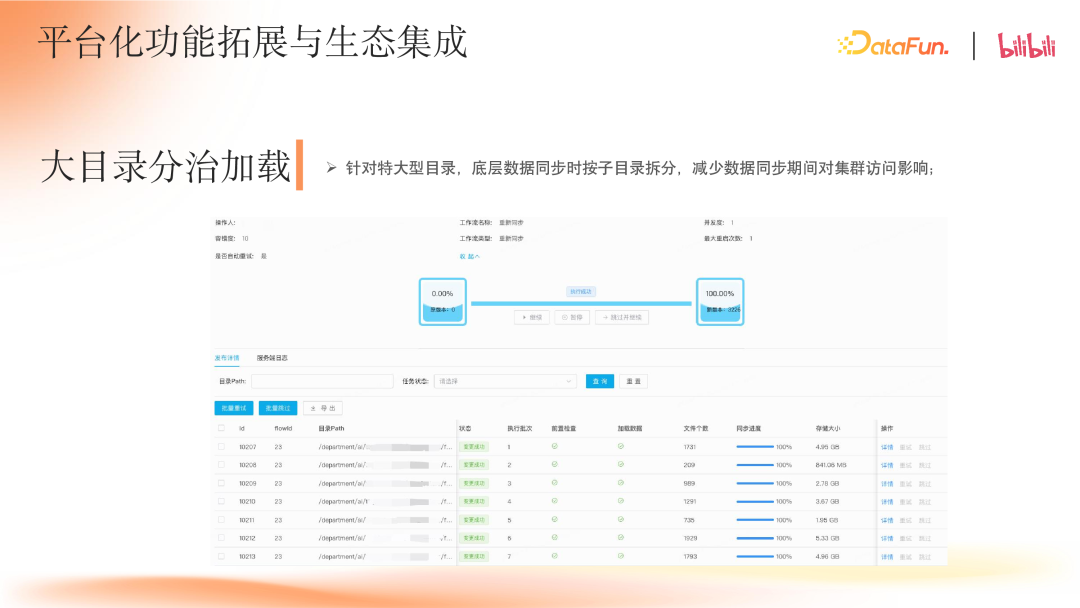
Task: Click the 文件个数 column header
Action: pyautogui.click(x=696, y=428)
